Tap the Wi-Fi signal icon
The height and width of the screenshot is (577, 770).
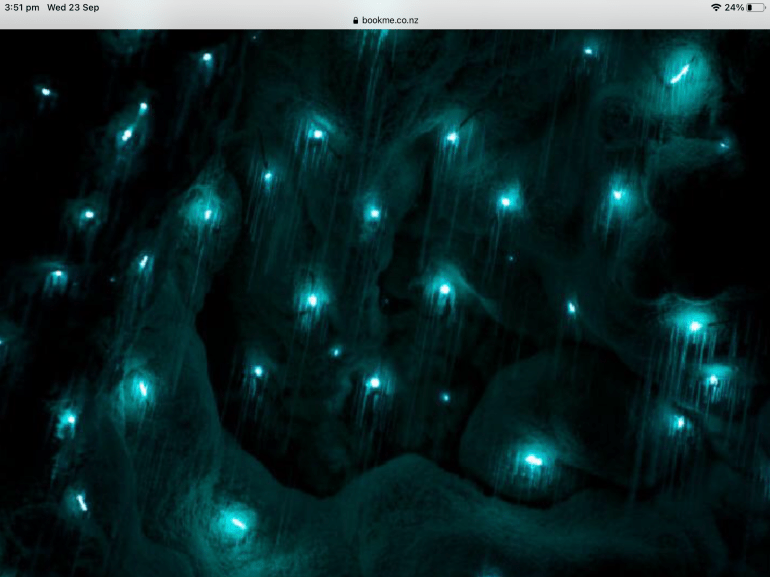pyautogui.click(x=715, y=7)
